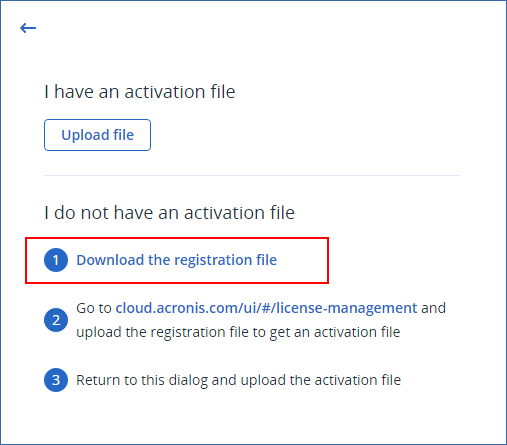
Task: Select 'I do not have an activation file' heading
Action: click(169, 212)
